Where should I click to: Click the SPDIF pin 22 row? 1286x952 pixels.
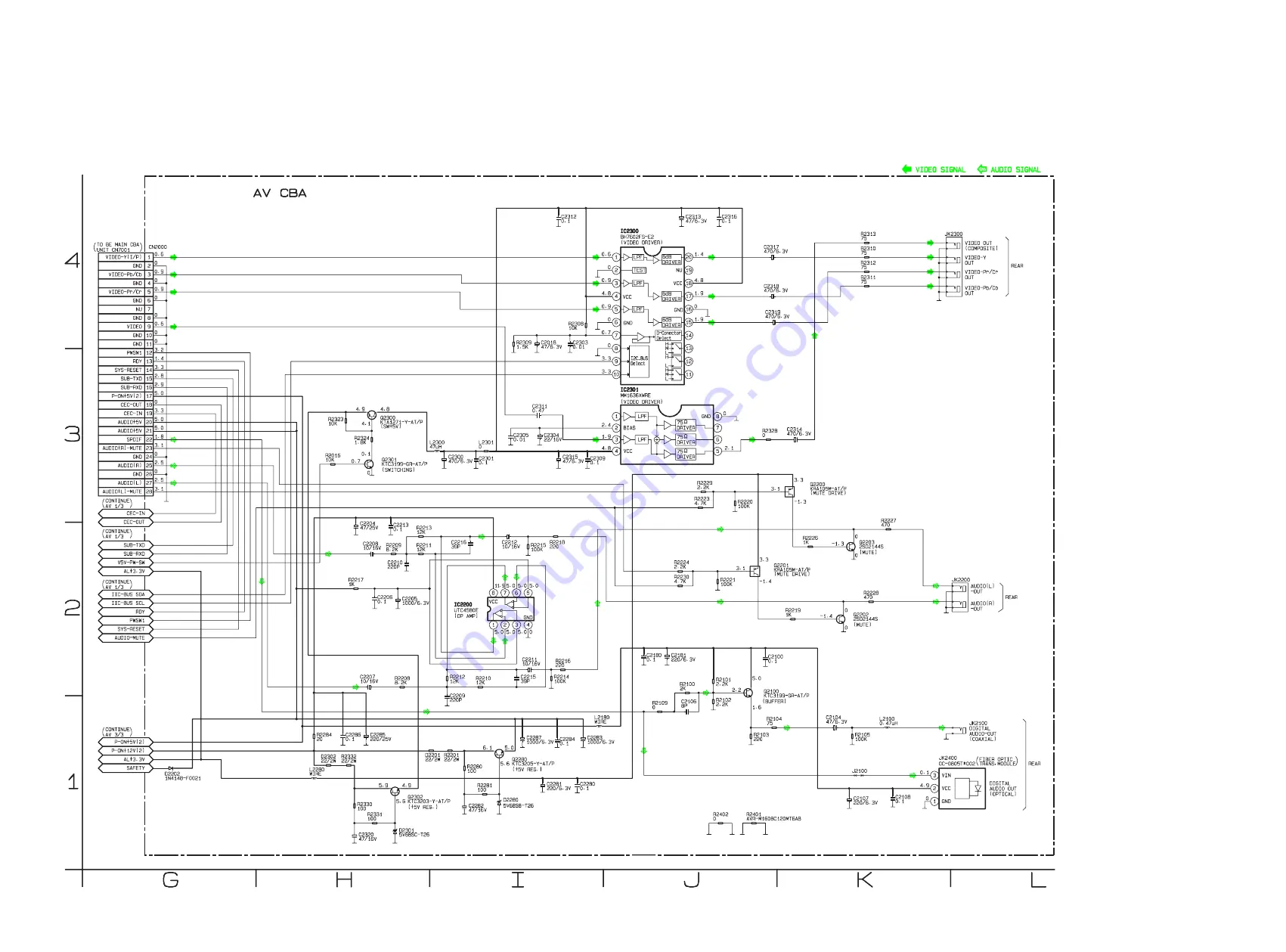pyautogui.click(x=126, y=439)
